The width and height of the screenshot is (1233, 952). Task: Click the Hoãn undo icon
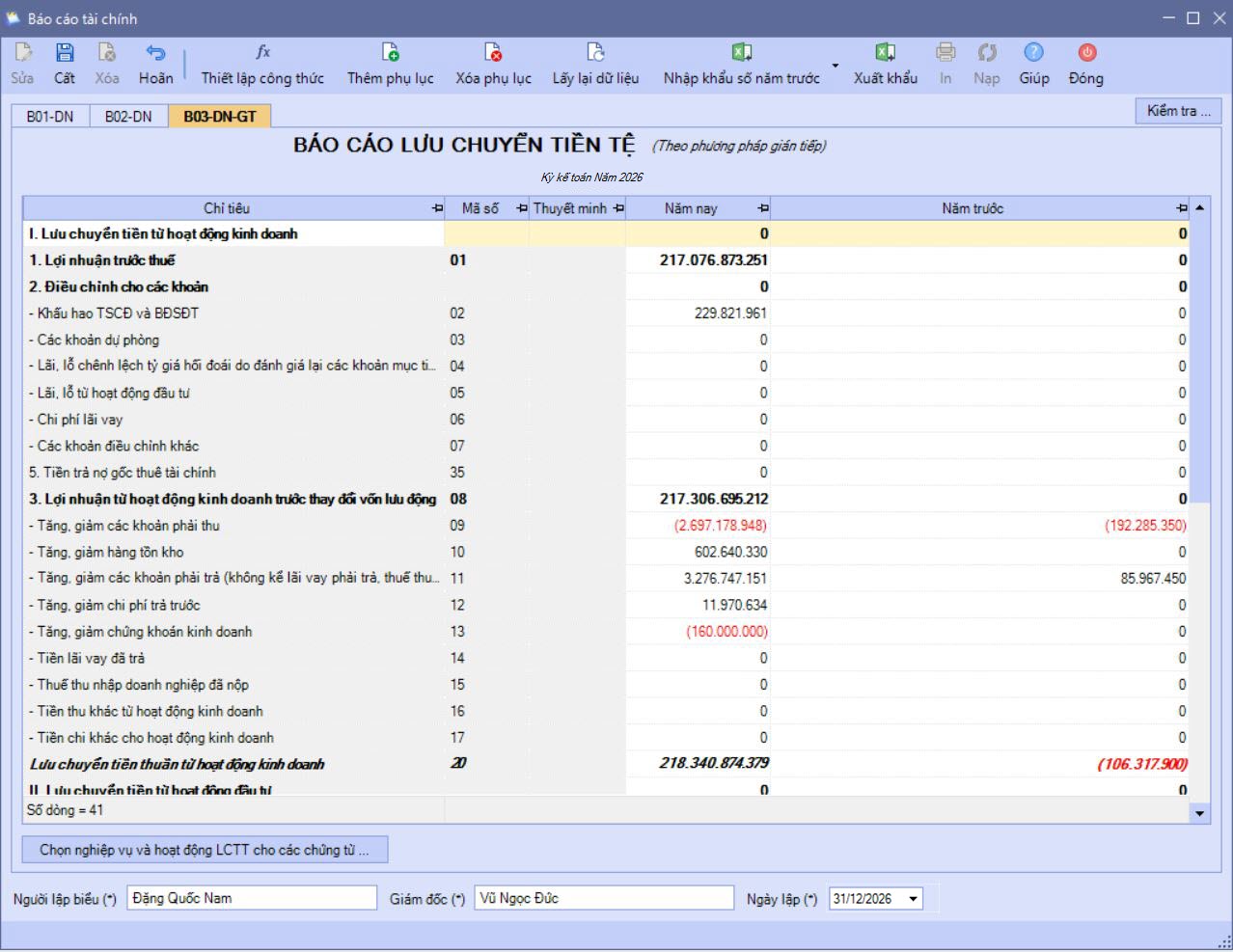tap(155, 54)
